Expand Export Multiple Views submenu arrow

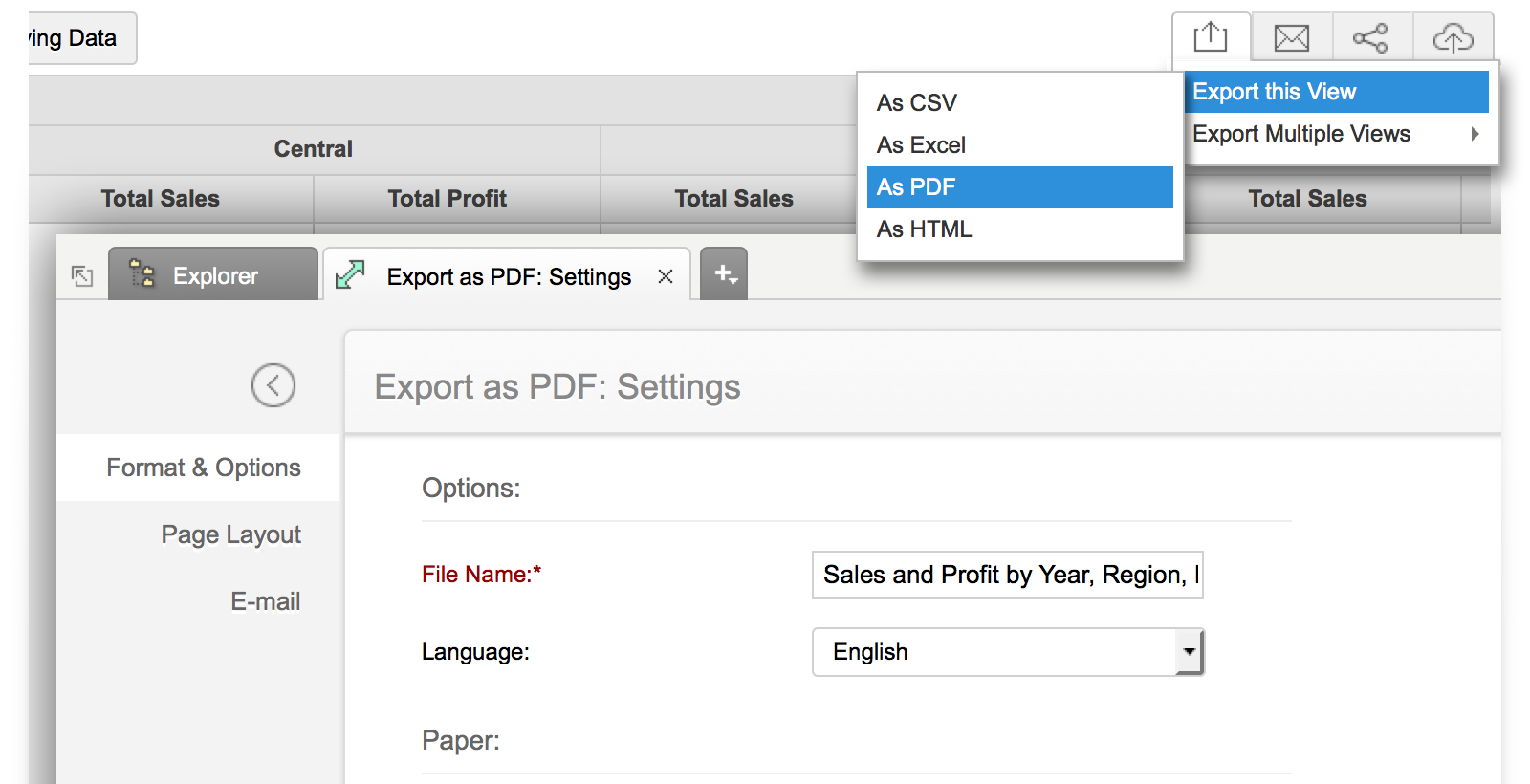pos(1475,134)
